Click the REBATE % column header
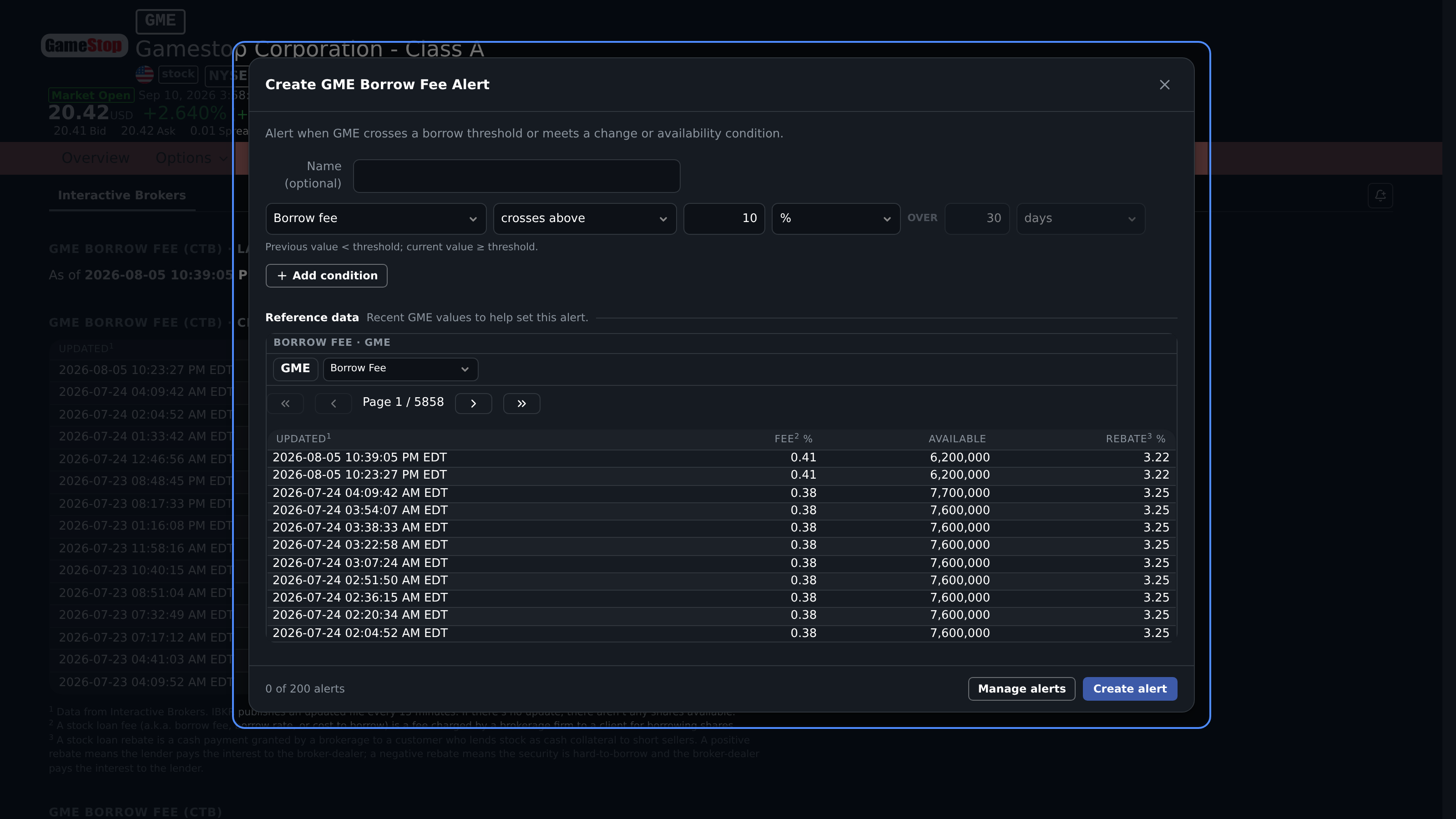Image resolution: width=1456 pixels, height=819 pixels. point(1136,439)
